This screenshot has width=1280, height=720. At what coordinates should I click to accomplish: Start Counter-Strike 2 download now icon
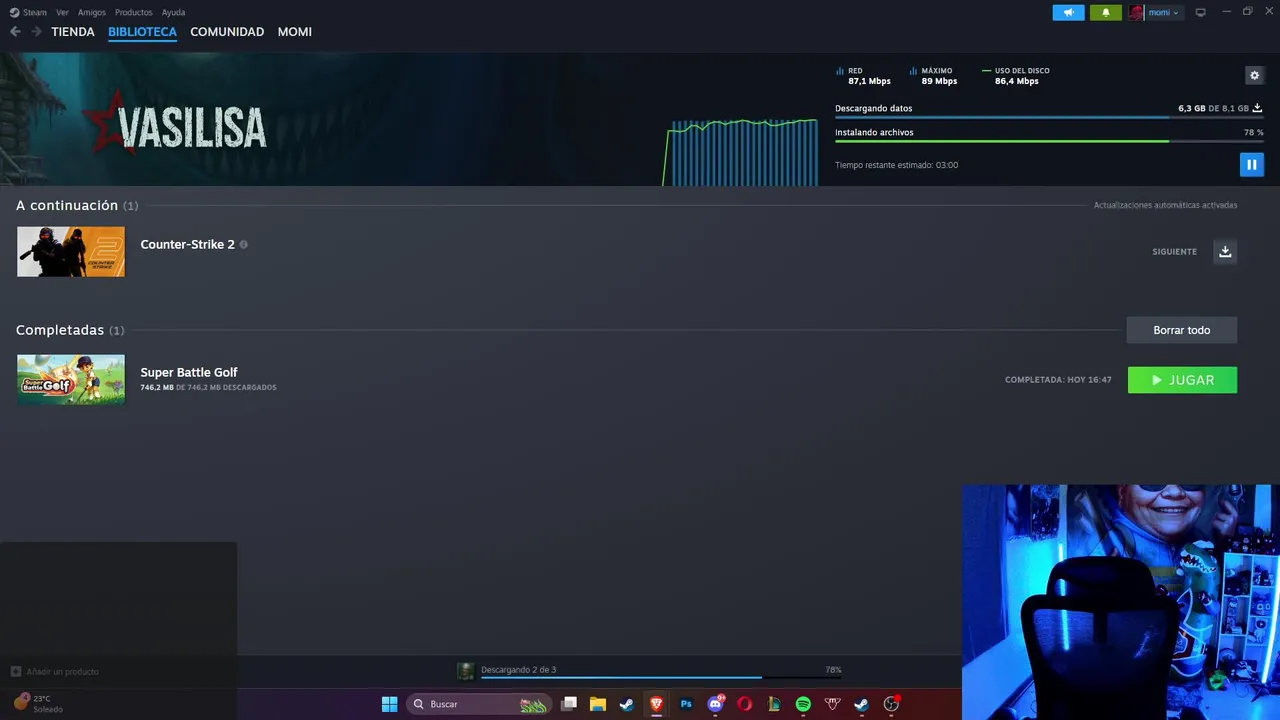(1225, 251)
